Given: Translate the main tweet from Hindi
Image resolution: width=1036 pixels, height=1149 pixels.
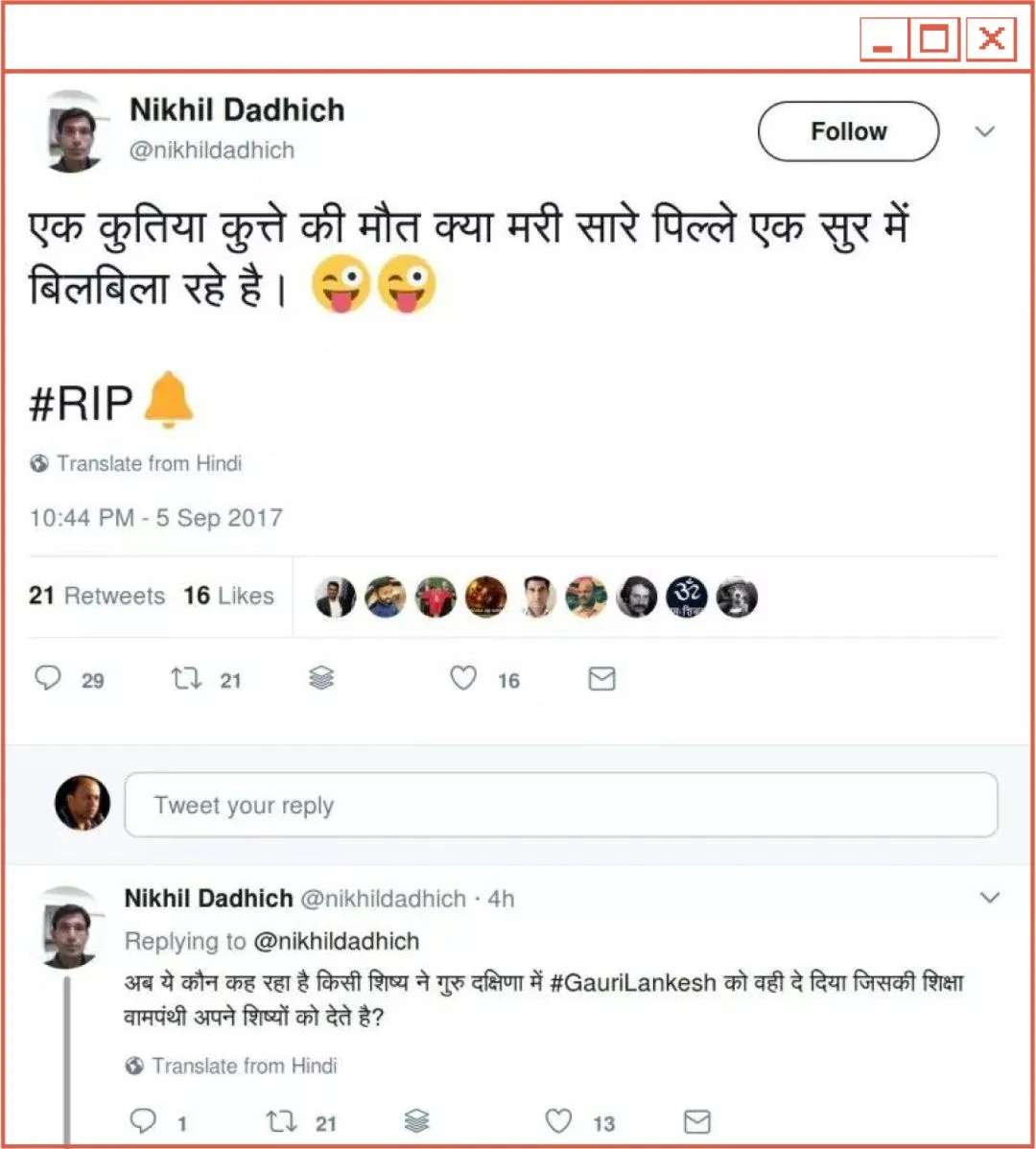Looking at the screenshot, I should point(149,463).
